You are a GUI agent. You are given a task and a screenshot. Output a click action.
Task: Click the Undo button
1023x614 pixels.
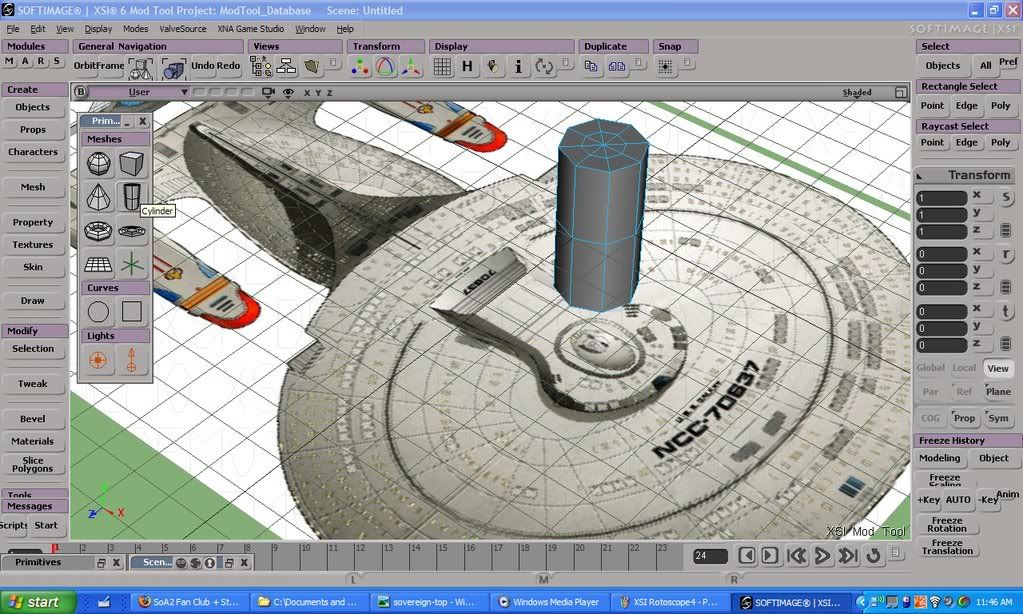[x=202, y=66]
